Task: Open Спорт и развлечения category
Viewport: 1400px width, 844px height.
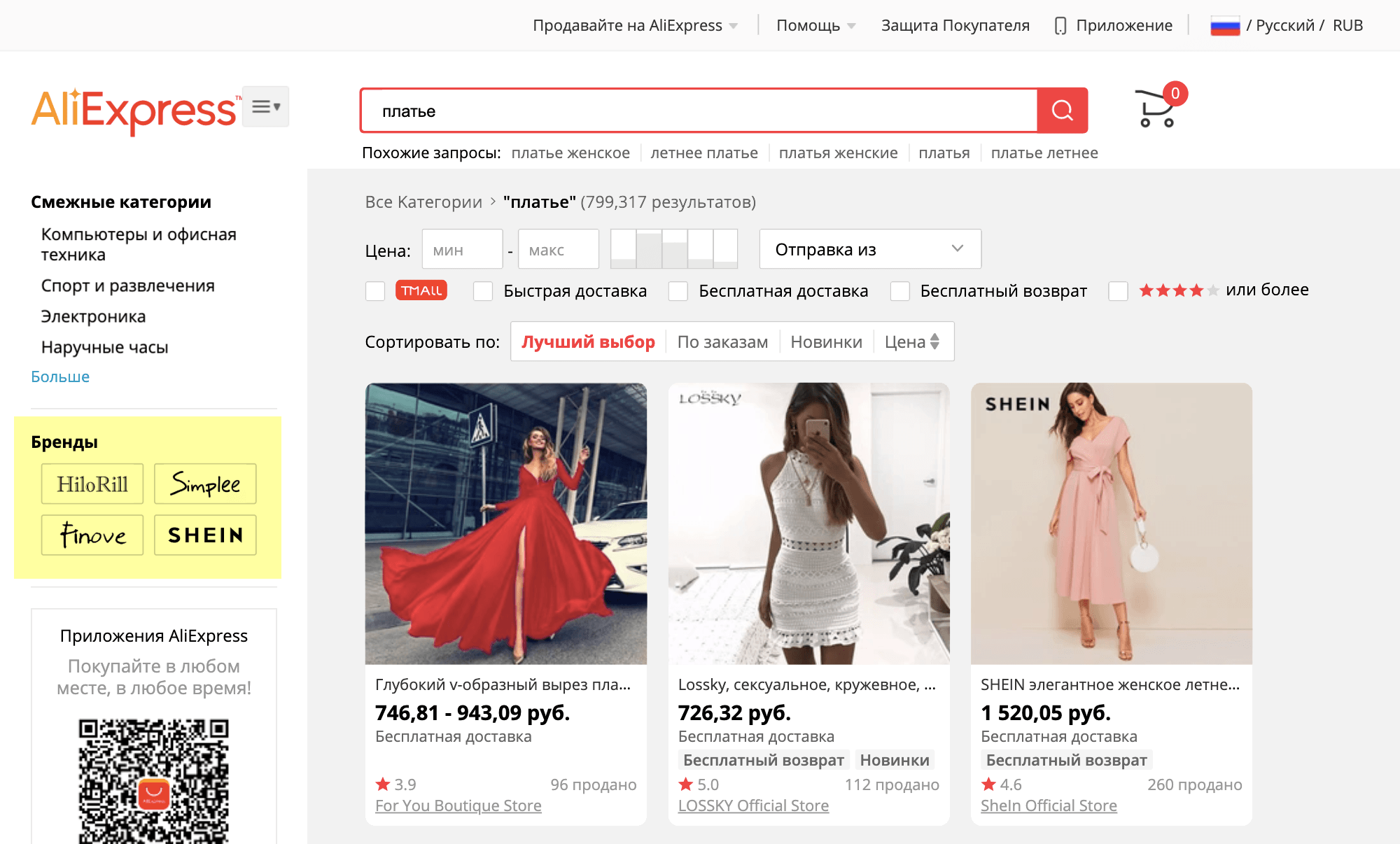Action: [128, 286]
